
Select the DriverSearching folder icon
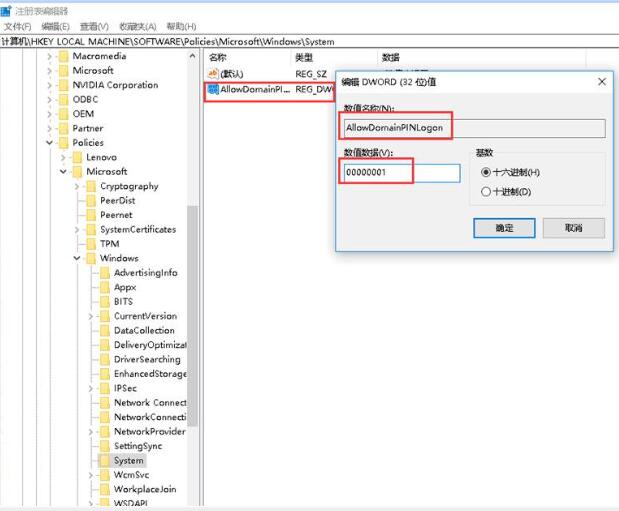(x=105, y=359)
